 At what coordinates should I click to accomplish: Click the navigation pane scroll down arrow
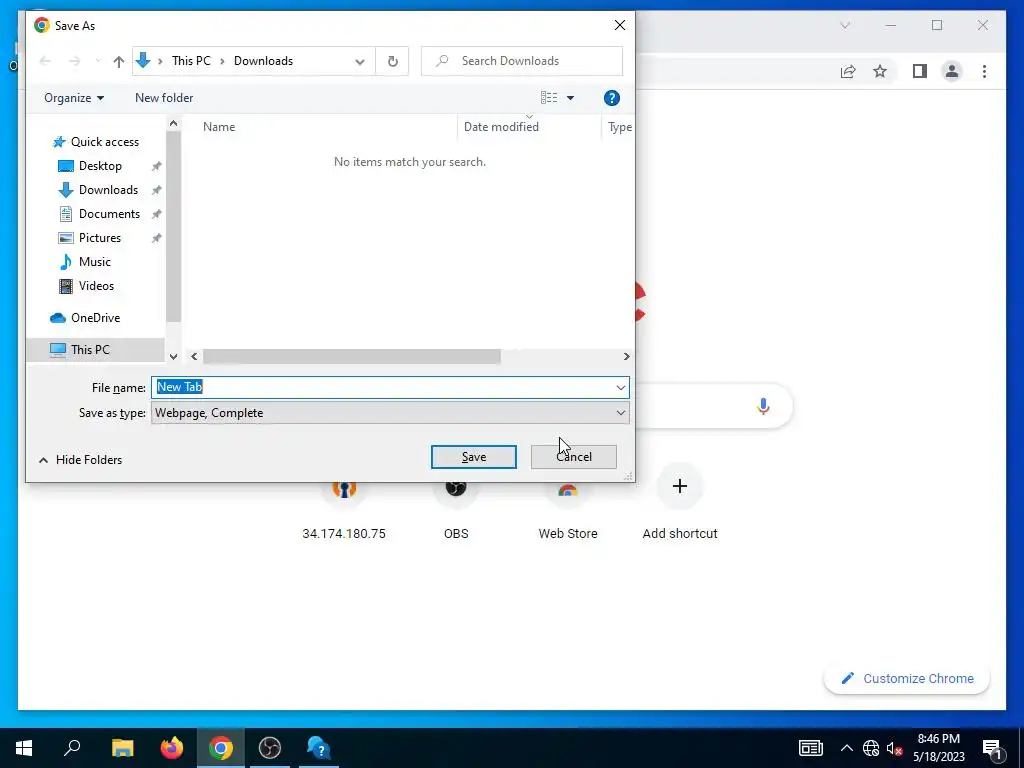(173, 357)
